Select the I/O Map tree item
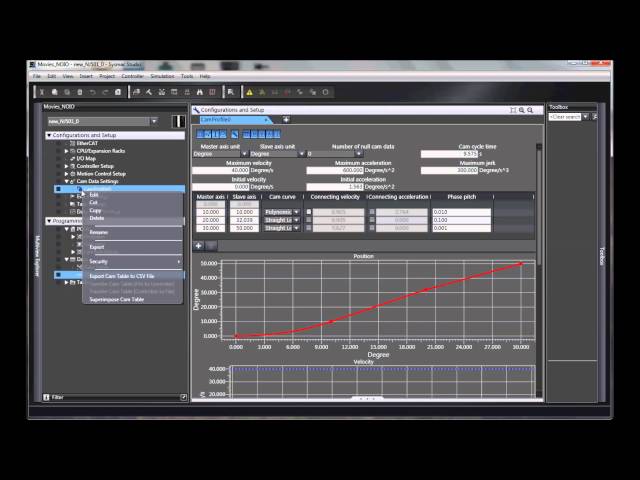Screen dimensions: 640x480 click(x=86, y=158)
